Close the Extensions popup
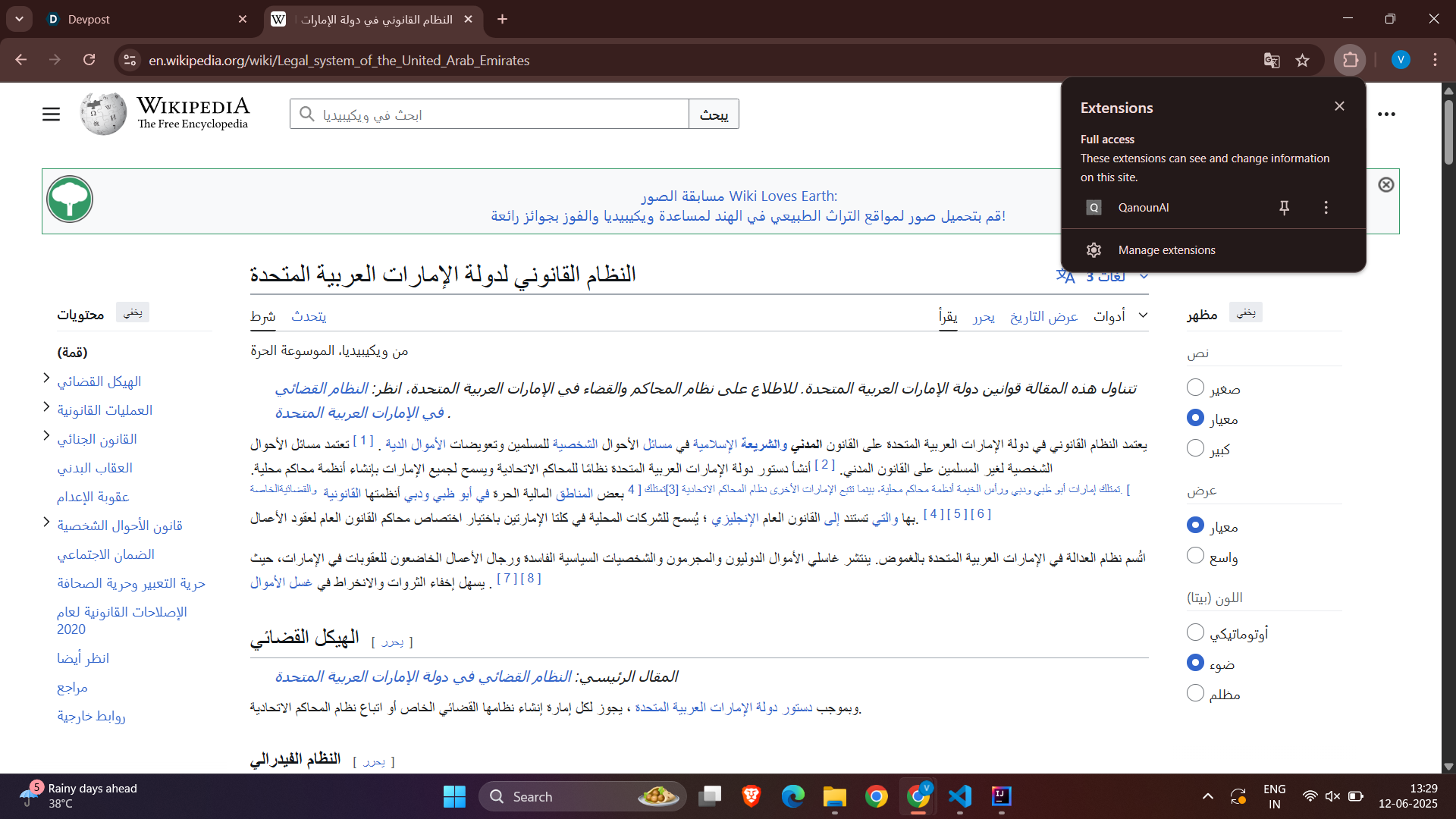The width and height of the screenshot is (1456, 819). point(1339,106)
